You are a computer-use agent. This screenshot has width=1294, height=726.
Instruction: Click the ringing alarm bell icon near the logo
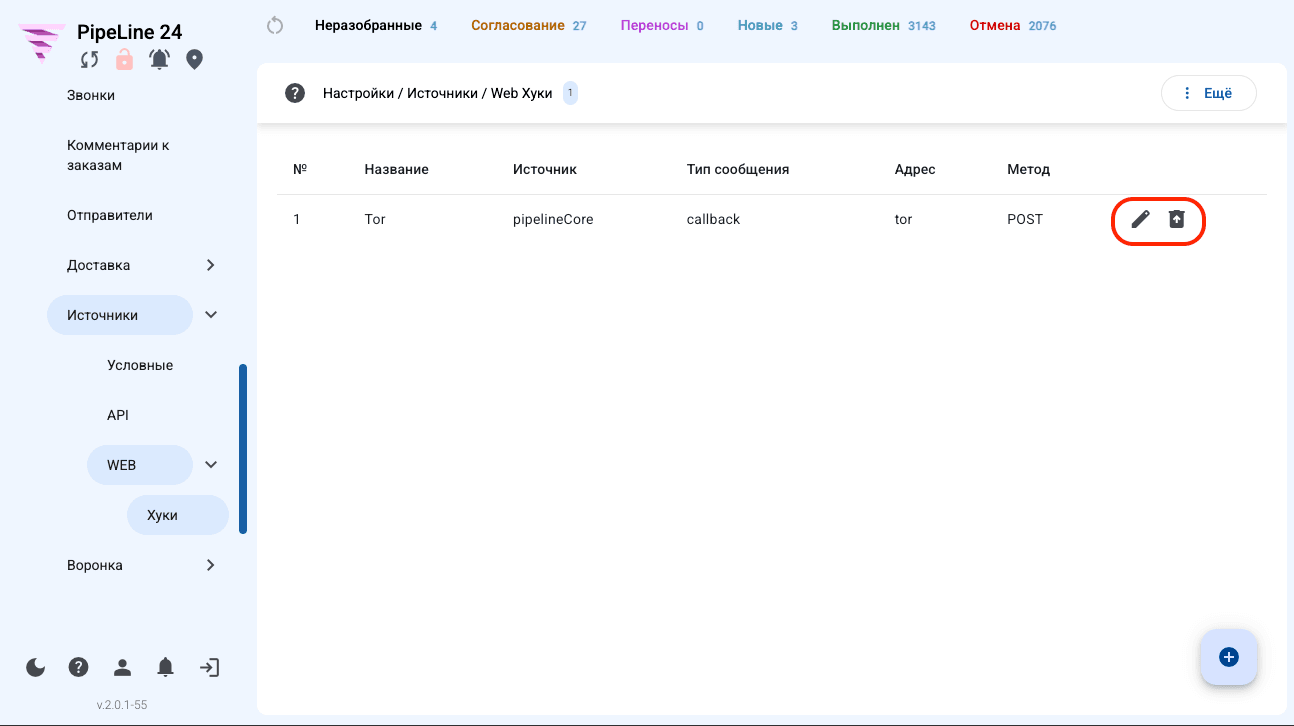[x=159, y=60]
